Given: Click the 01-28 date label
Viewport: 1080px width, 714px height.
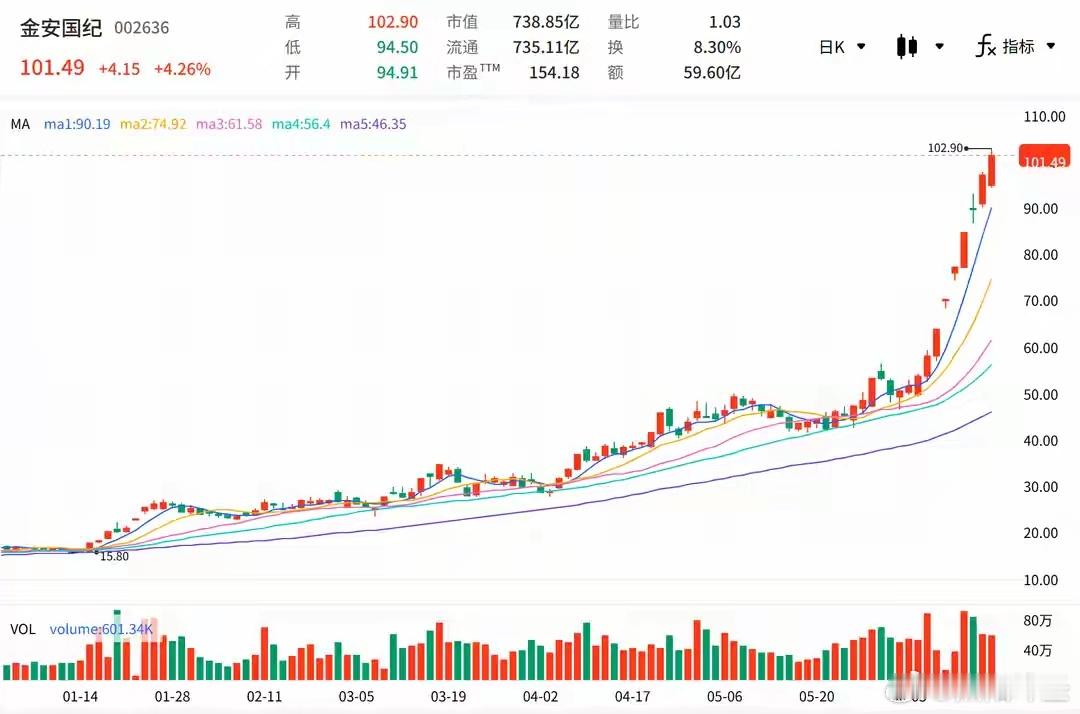Looking at the screenshot, I should coord(172,697).
